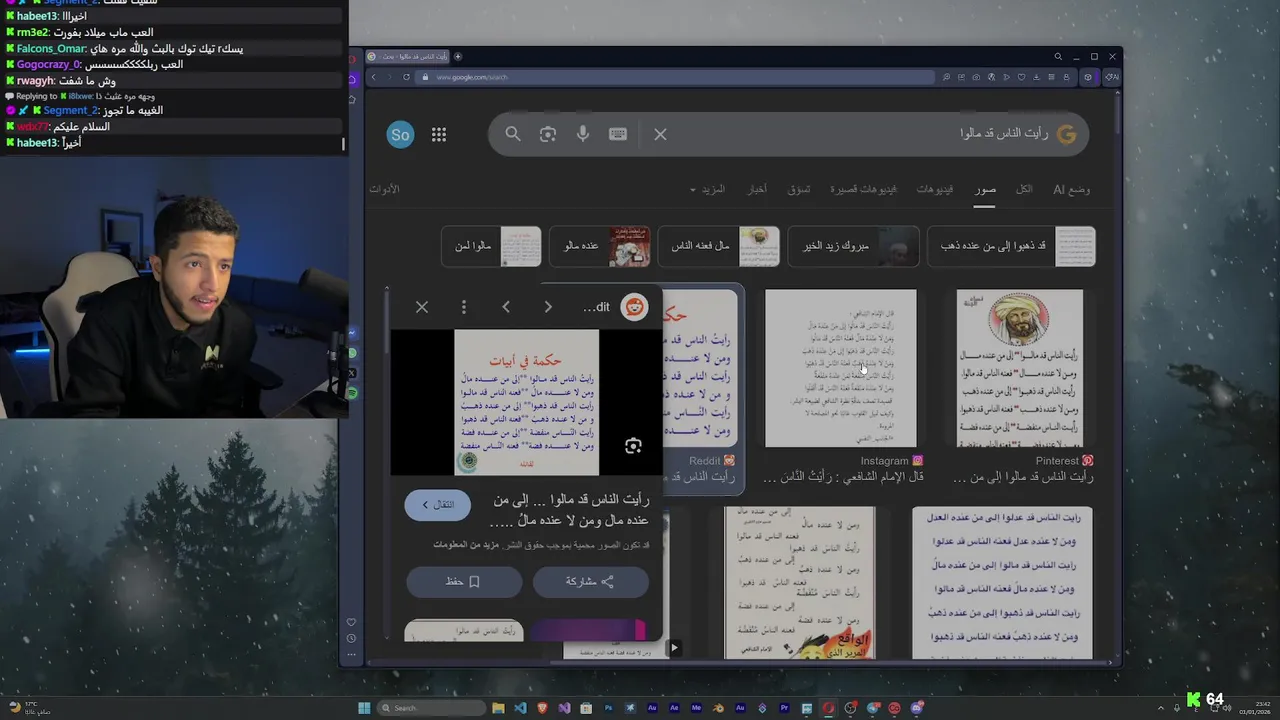Click the browser back arrow

tap(374, 77)
